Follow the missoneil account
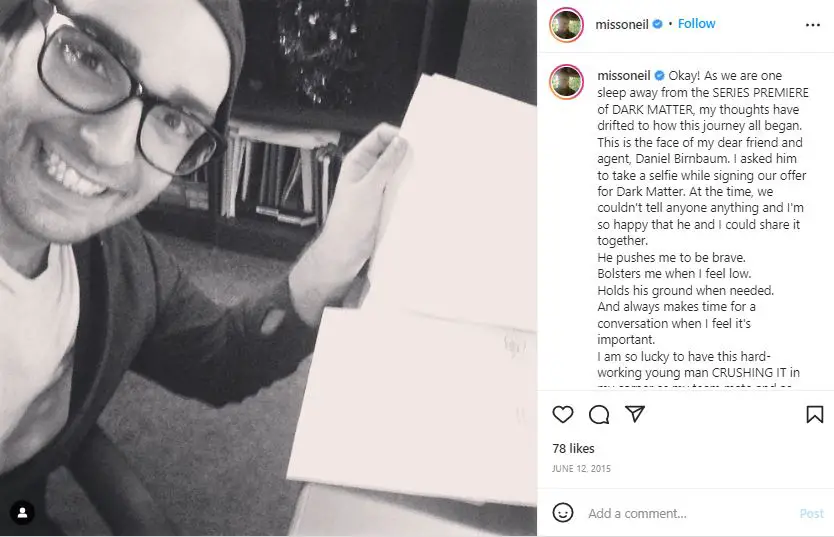 coord(696,24)
